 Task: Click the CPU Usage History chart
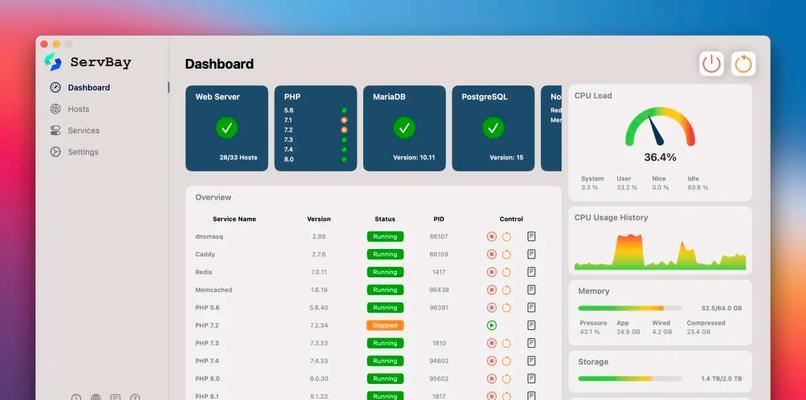tap(660, 251)
